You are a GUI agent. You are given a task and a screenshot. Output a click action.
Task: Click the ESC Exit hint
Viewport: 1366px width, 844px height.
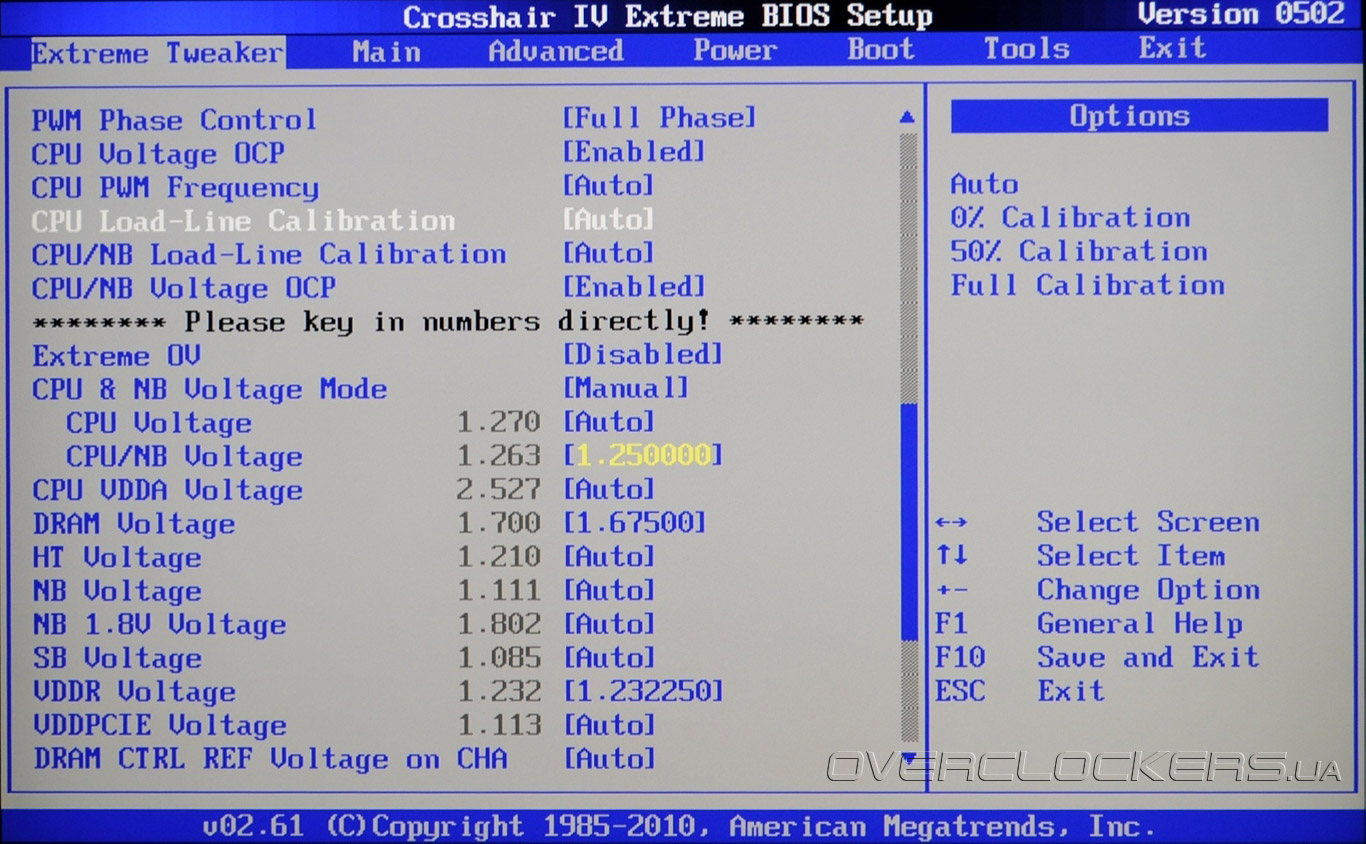coord(1020,691)
